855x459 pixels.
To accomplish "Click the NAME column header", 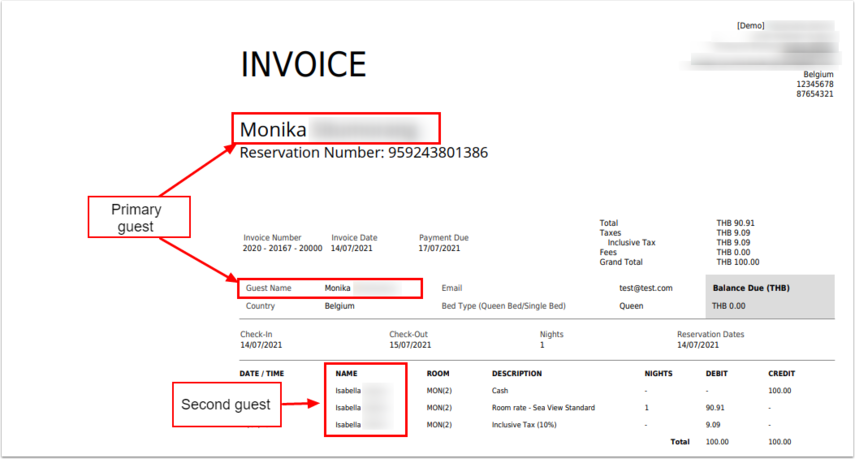I will 347,374.
